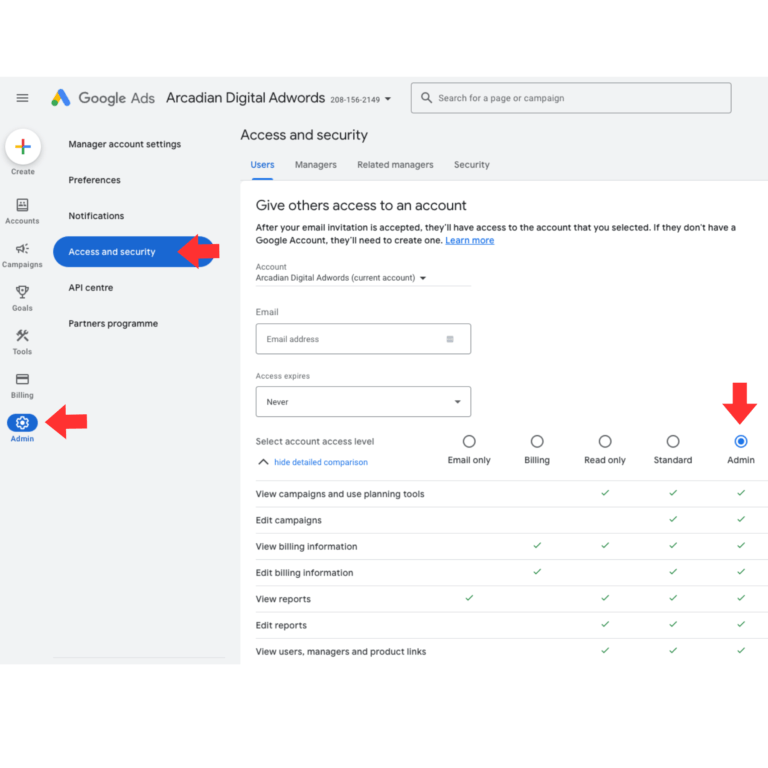
Task: Click the colorful plus Create button
Action: tap(23, 147)
